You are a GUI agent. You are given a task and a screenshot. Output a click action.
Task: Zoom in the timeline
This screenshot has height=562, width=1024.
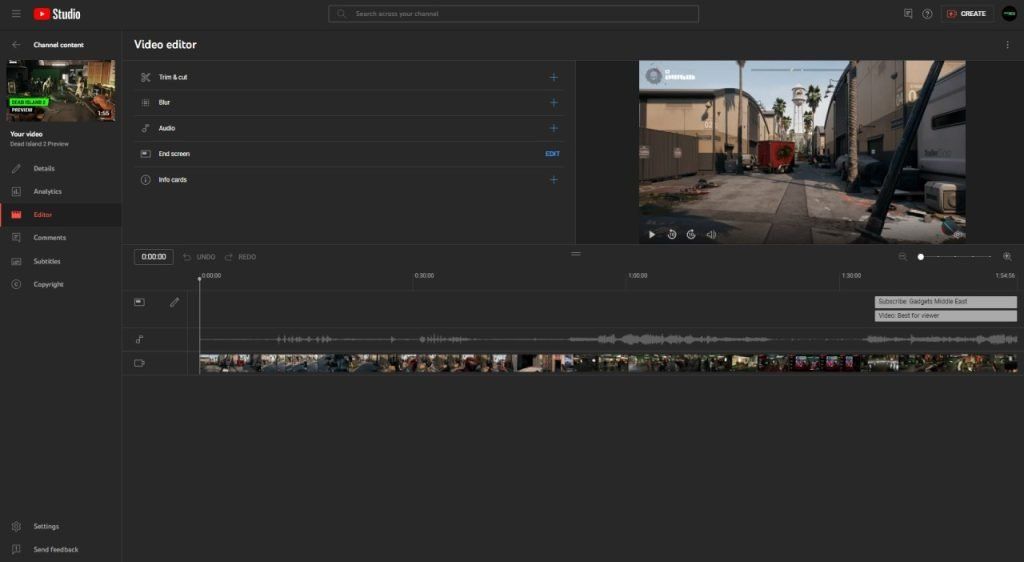tap(1007, 257)
